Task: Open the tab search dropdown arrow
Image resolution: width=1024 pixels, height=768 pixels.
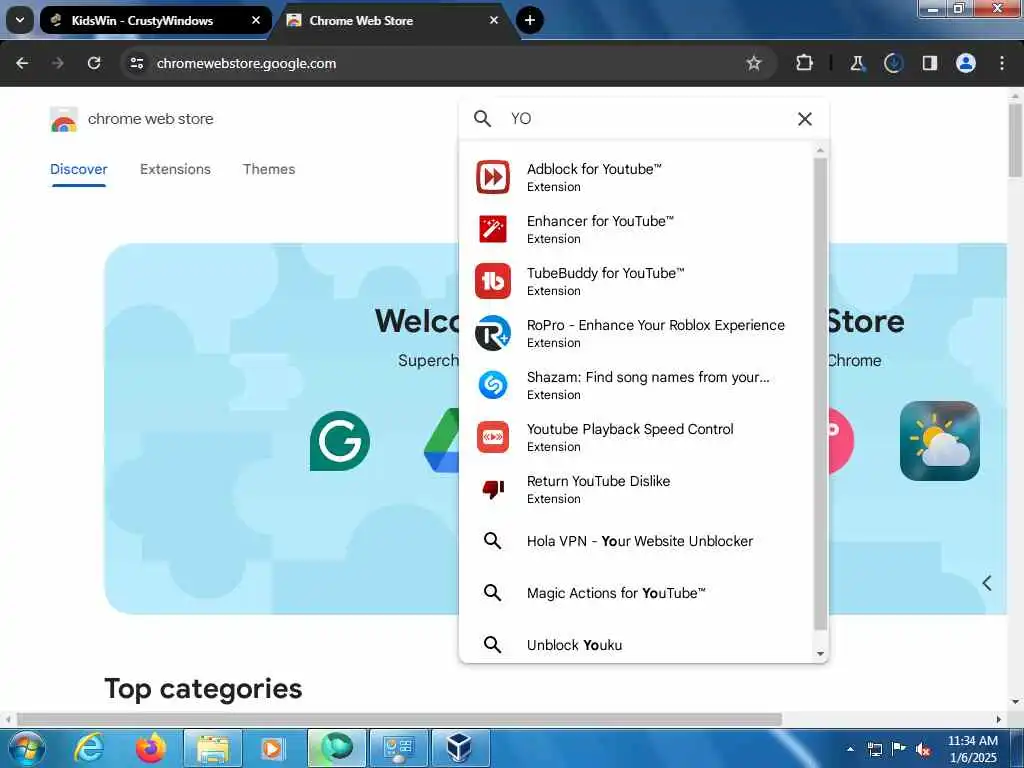Action: 20,20
